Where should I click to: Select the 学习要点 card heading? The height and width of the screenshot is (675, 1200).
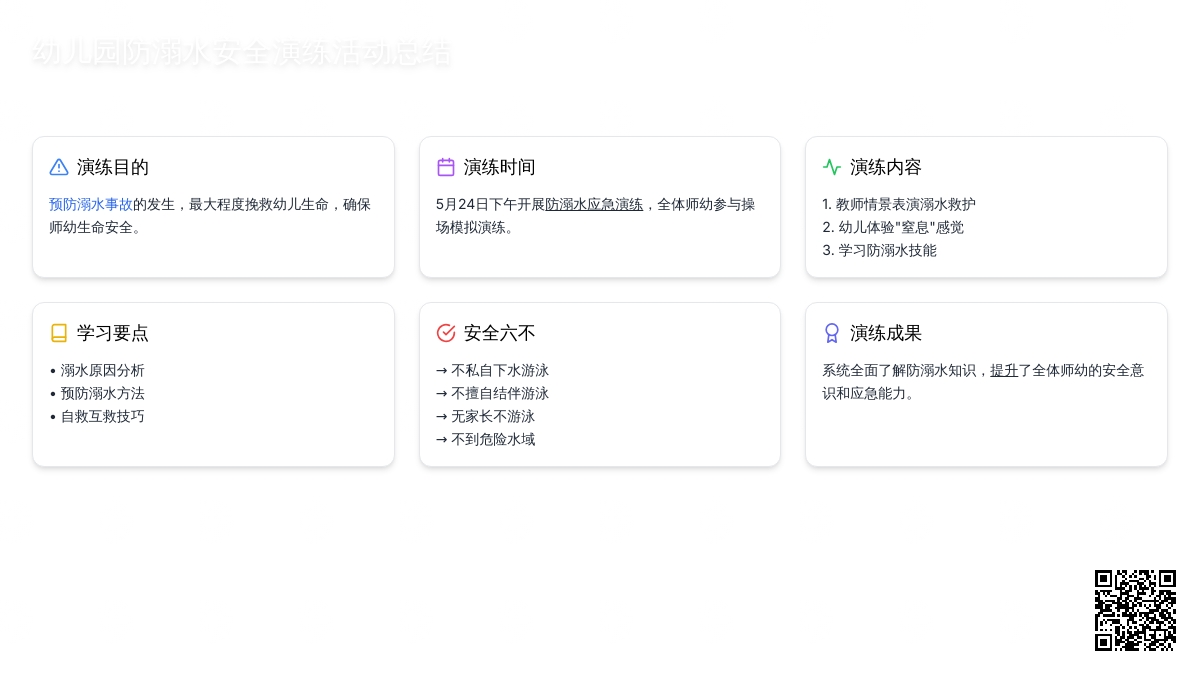pyautogui.click(x=113, y=333)
